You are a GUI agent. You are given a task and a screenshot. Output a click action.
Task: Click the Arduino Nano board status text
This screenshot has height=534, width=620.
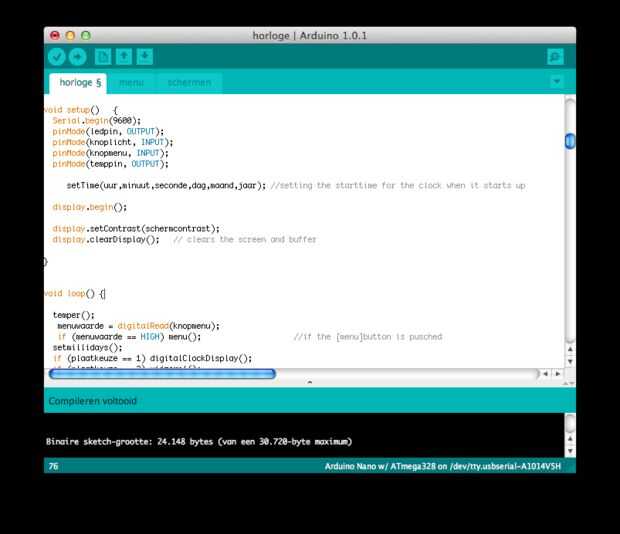[443, 466]
